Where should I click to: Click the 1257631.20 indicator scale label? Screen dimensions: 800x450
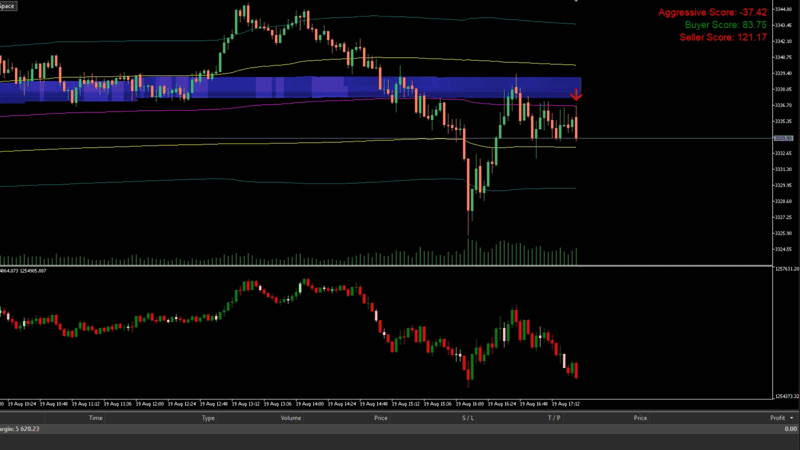787,269
